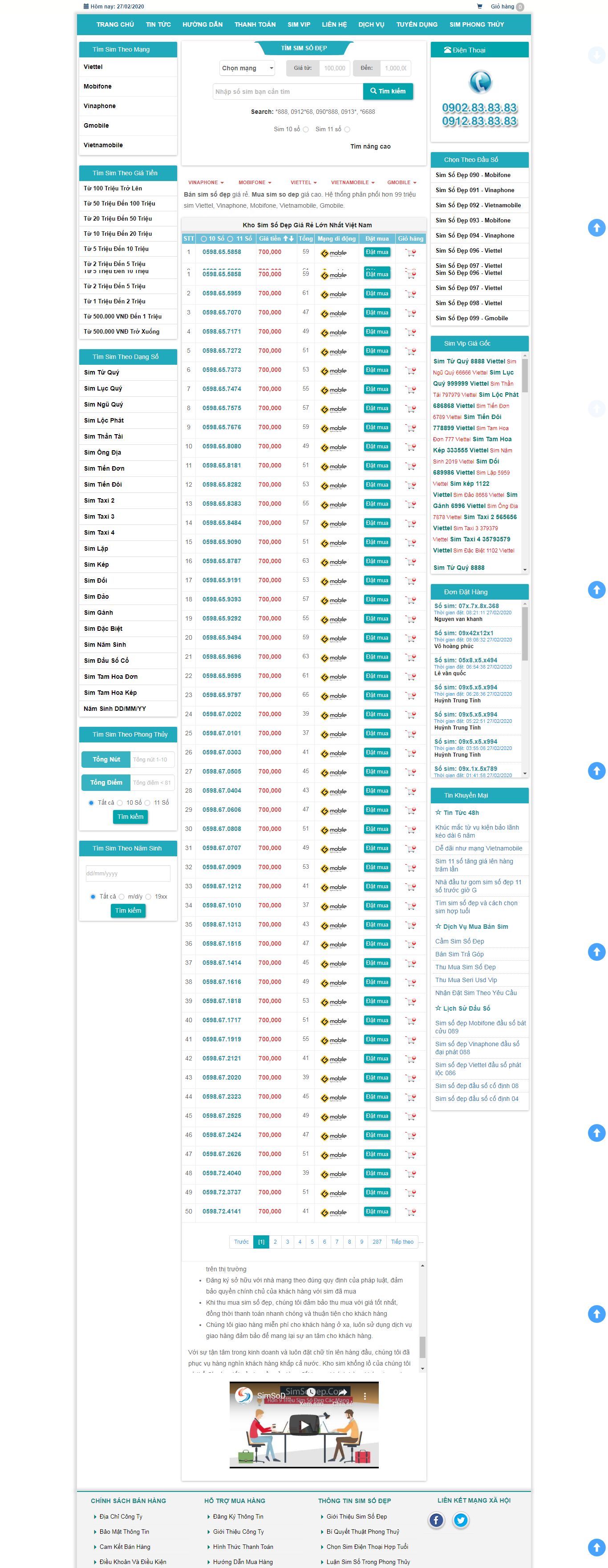Click the blue phone call icon
Viewport: 608px width, 1568px height.
pyautogui.click(x=480, y=81)
